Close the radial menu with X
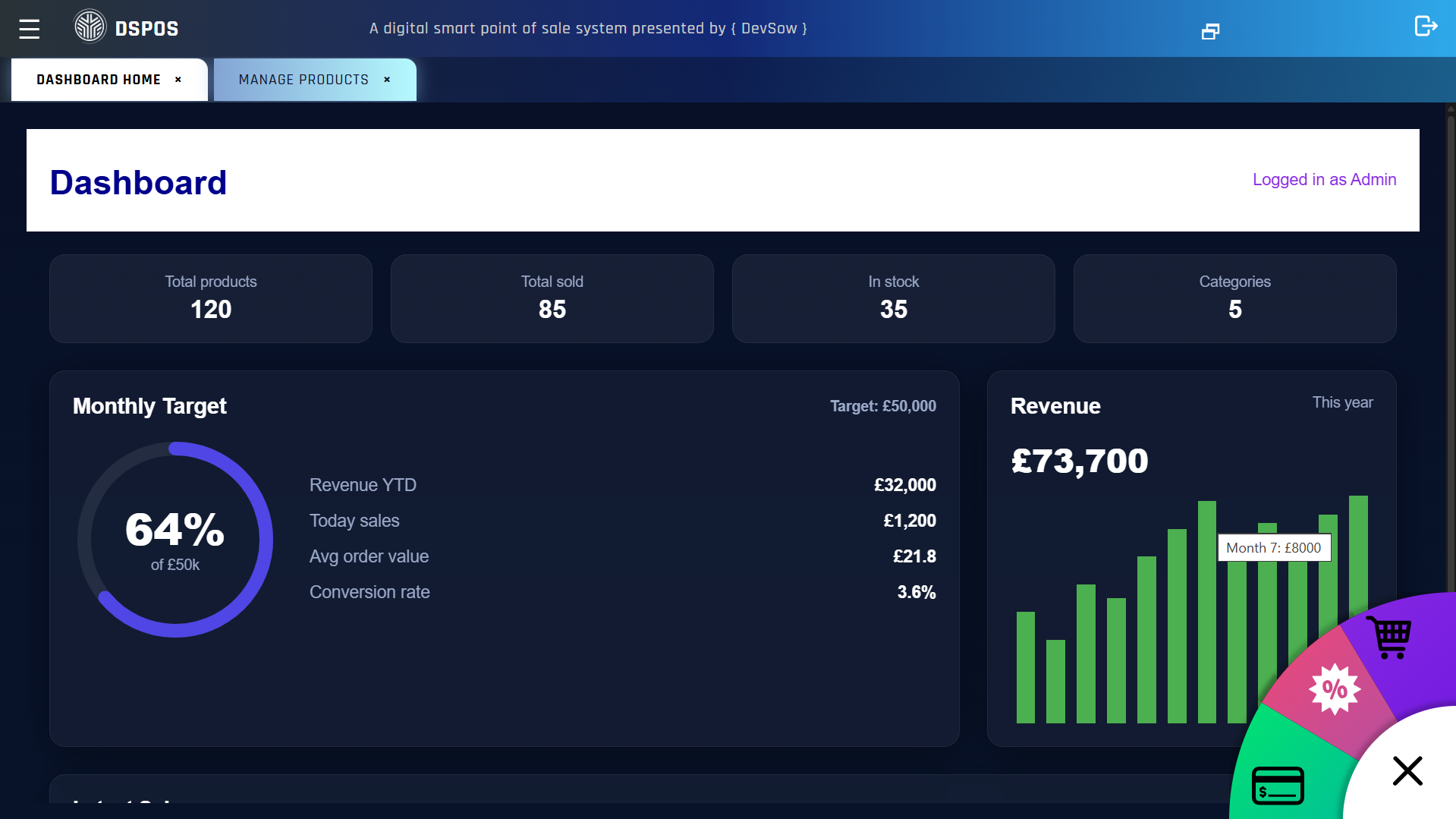The image size is (1456, 819). 1407,771
